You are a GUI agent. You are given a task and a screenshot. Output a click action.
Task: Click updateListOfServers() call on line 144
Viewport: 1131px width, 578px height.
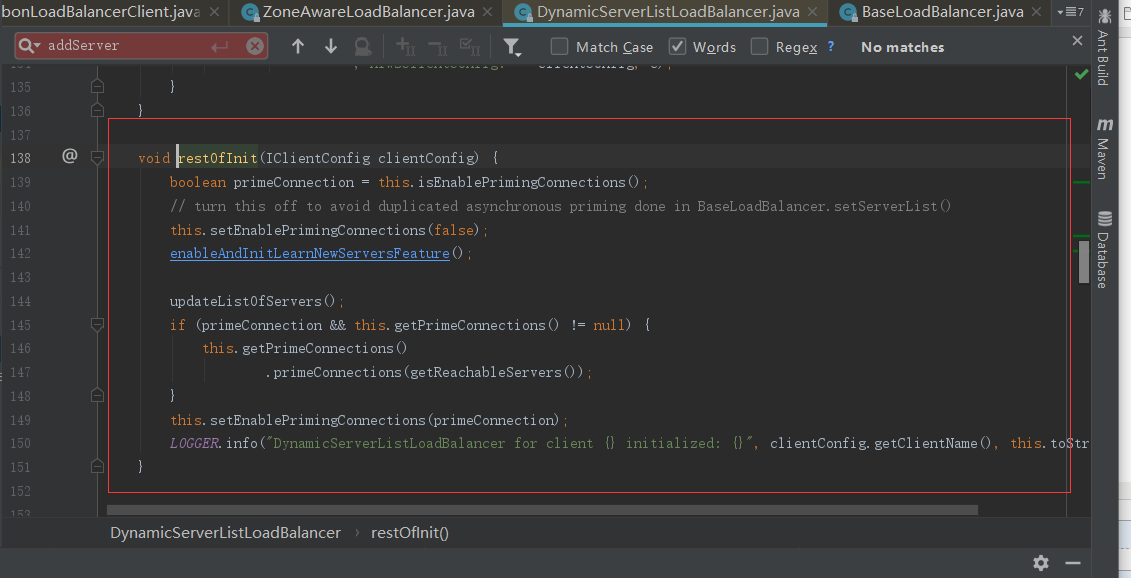tap(252, 301)
